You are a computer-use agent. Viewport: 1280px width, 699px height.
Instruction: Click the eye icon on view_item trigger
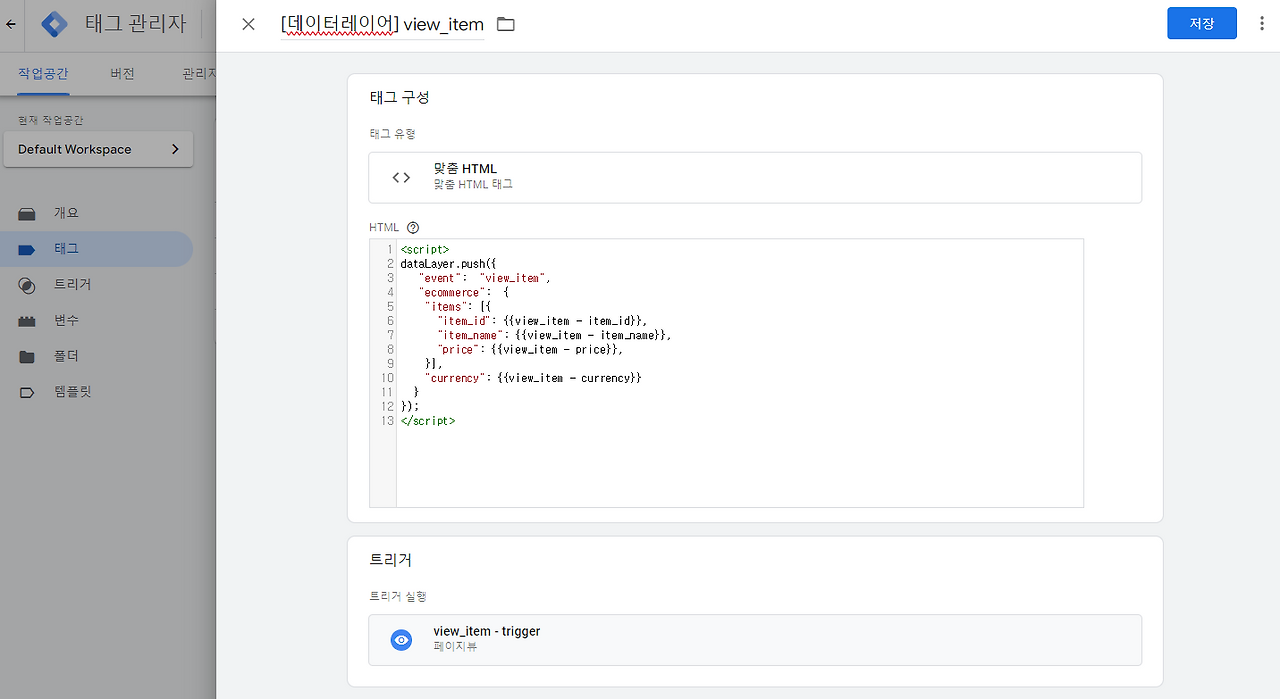click(x=401, y=639)
